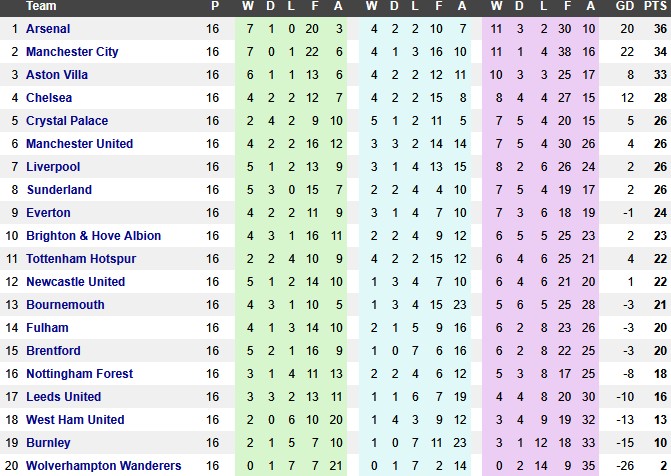Select the Liverpool team link

click(53, 166)
